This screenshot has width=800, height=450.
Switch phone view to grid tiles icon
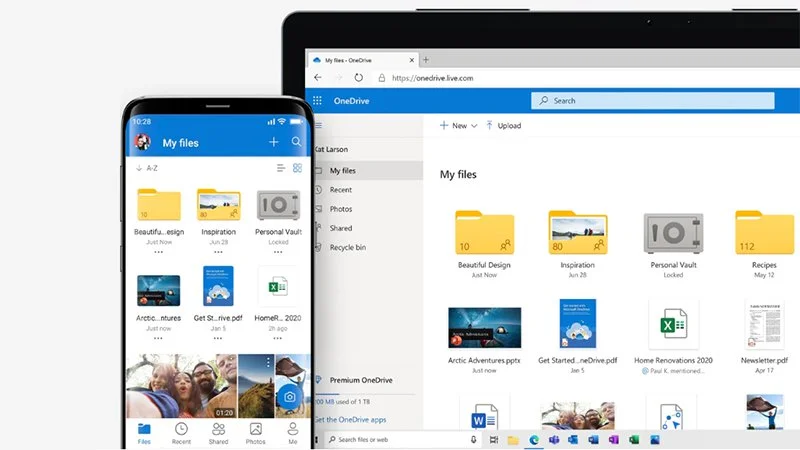tap(297, 168)
